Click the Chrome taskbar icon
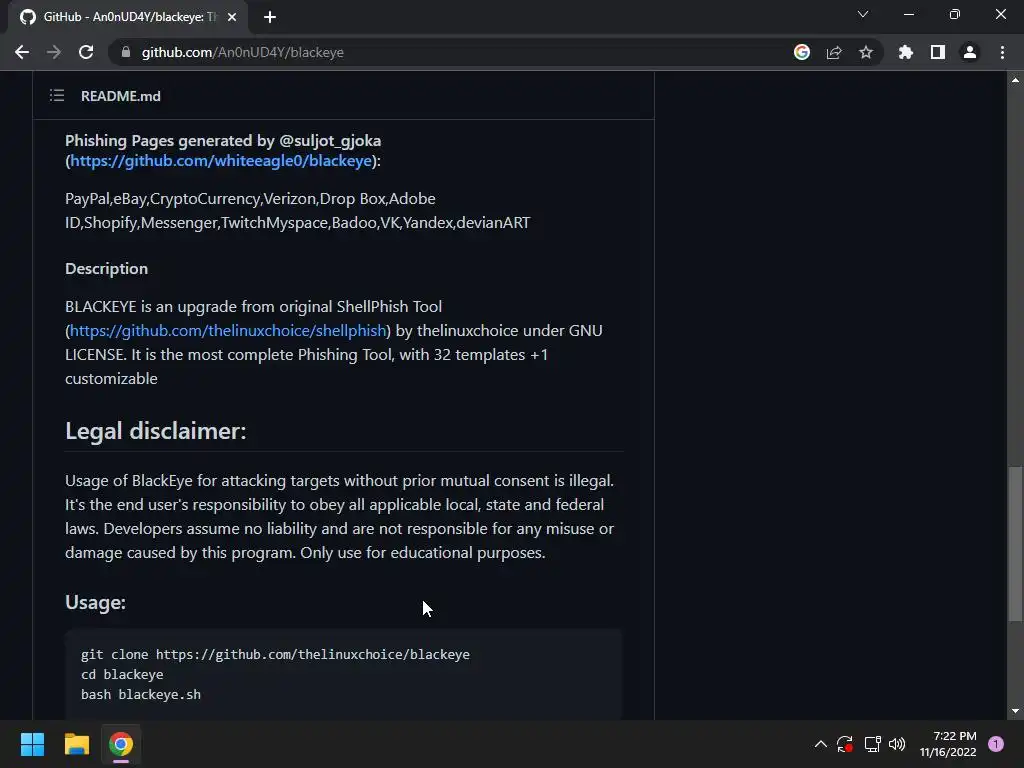The width and height of the screenshot is (1024, 768). click(121, 744)
